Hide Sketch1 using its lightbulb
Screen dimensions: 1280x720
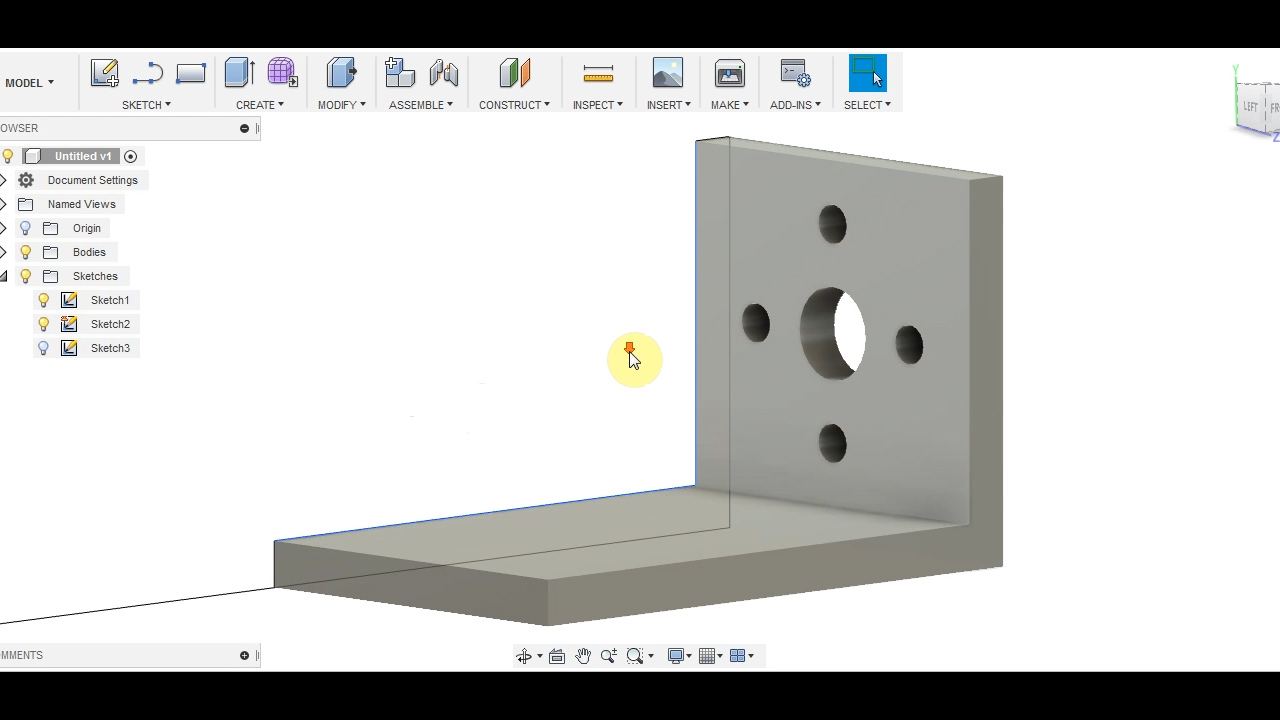(44, 300)
